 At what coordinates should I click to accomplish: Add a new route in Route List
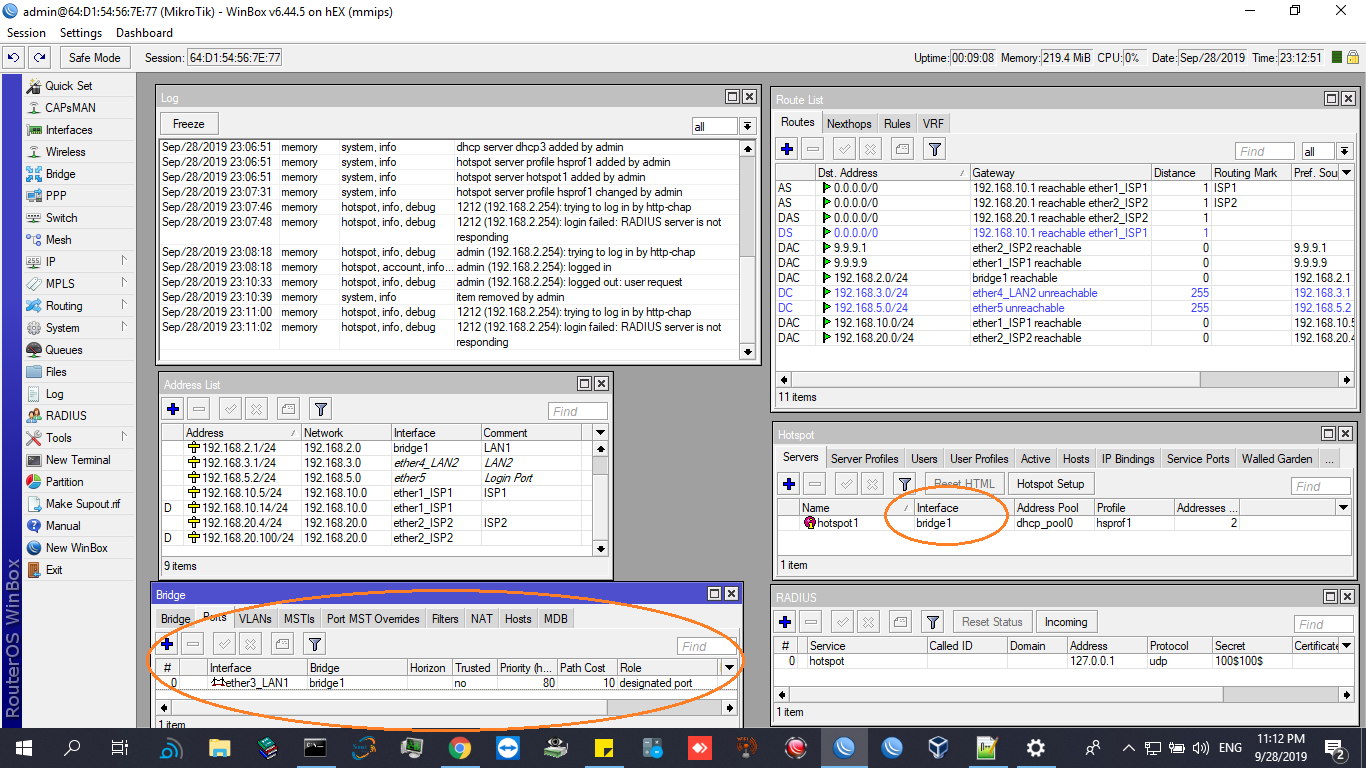point(788,149)
